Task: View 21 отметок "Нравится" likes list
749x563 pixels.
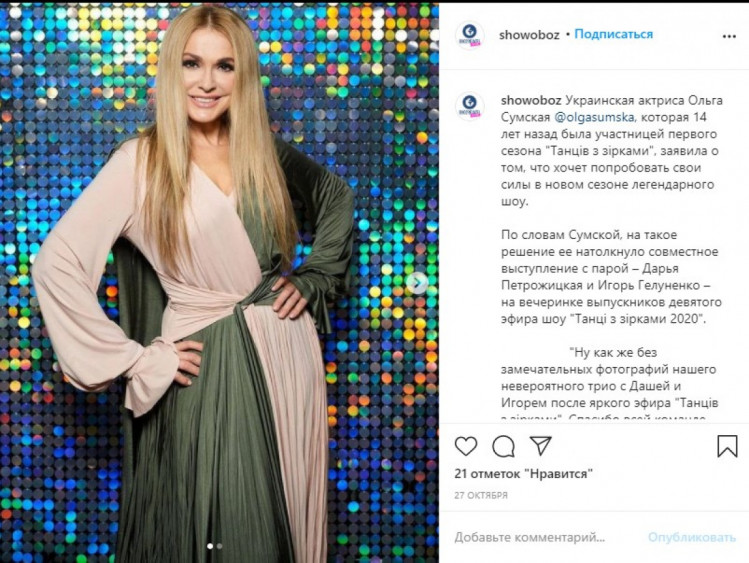Action: click(x=524, y=474)
